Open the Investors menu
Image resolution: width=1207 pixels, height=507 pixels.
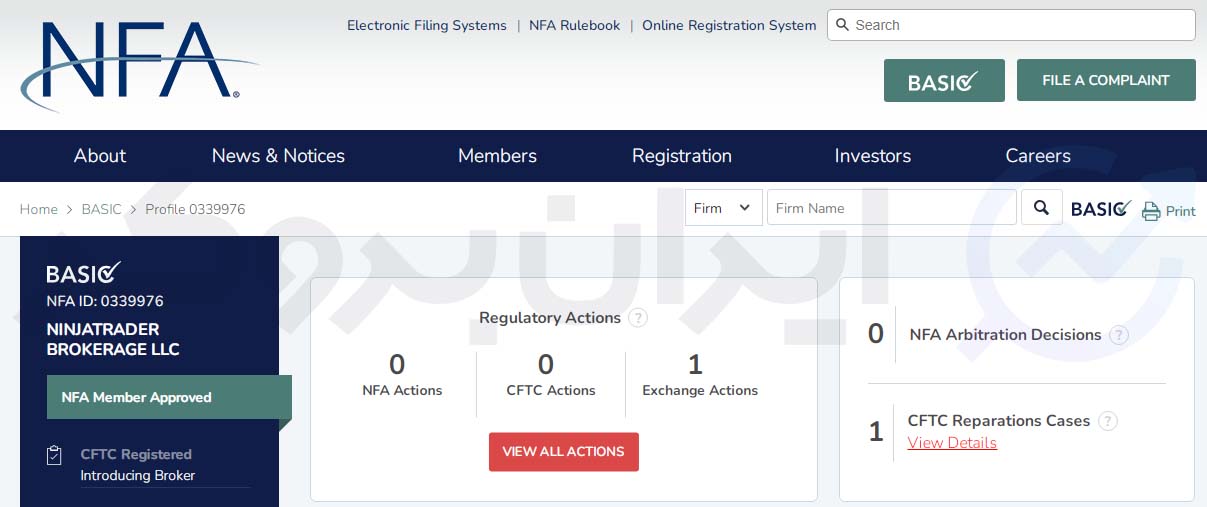[873, 156]
